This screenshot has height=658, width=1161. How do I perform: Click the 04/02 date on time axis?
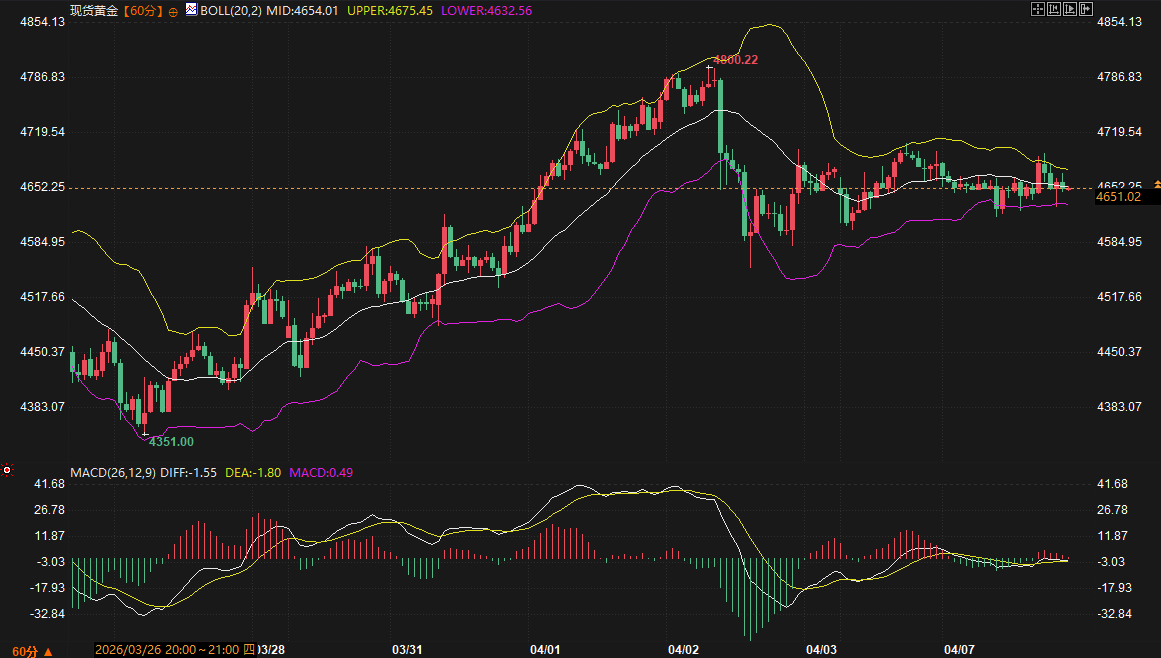pos(683,650)
